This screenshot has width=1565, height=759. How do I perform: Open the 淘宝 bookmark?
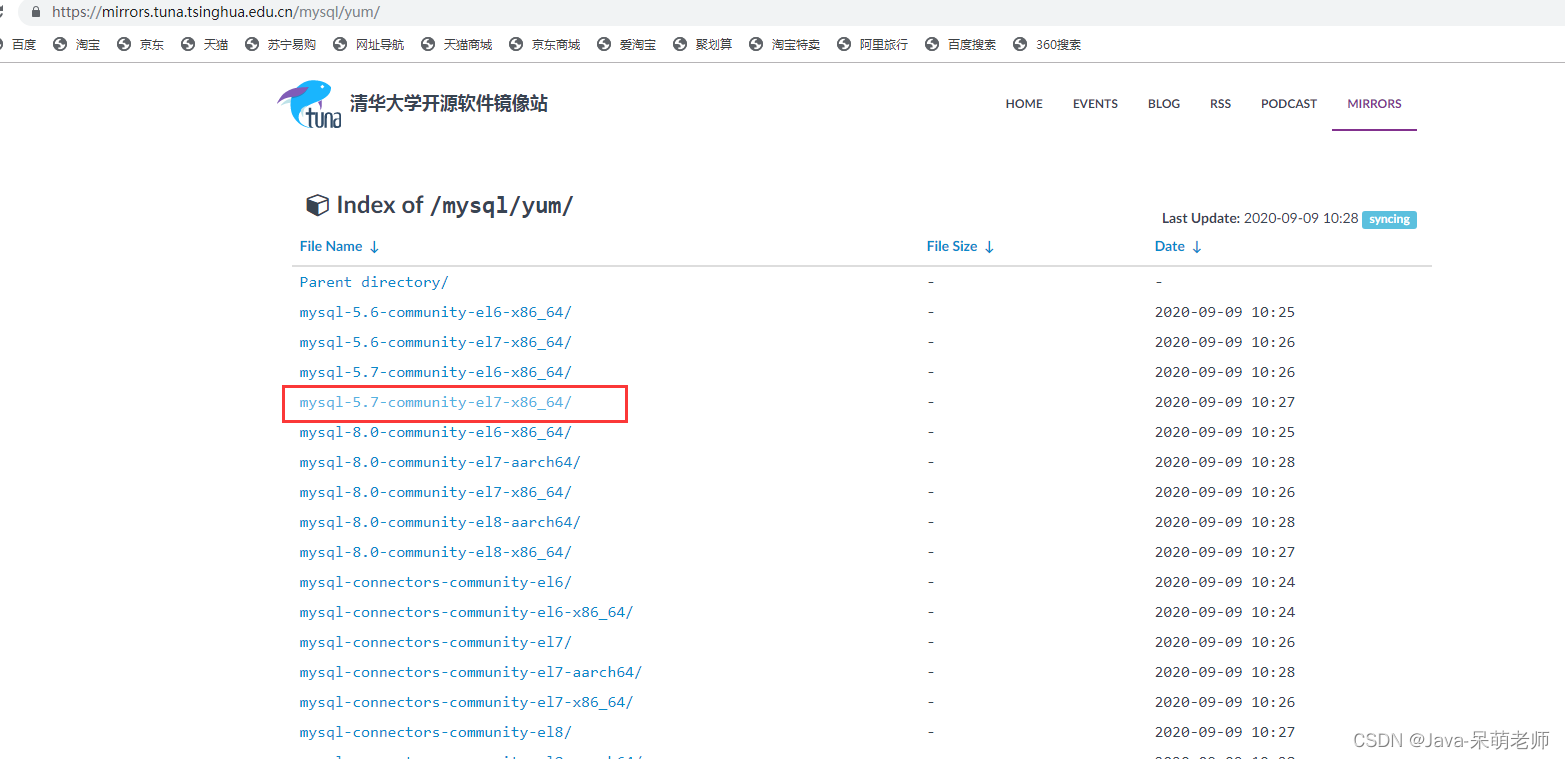(77, 44)
